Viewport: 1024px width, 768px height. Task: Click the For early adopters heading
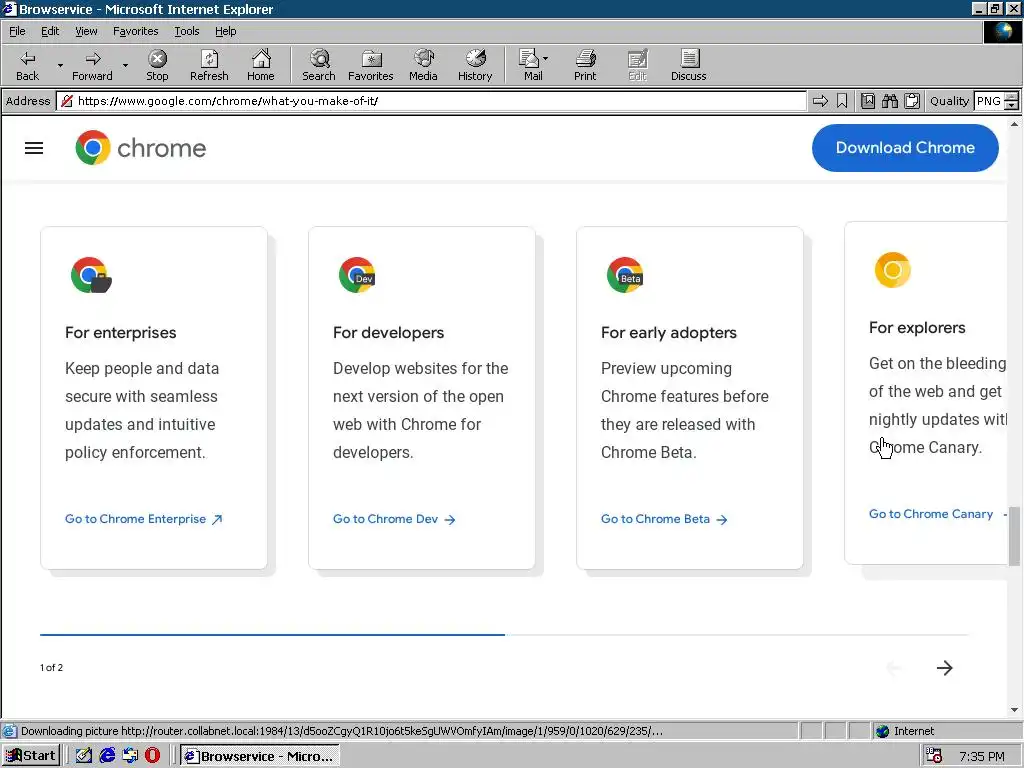coord(669,332)
